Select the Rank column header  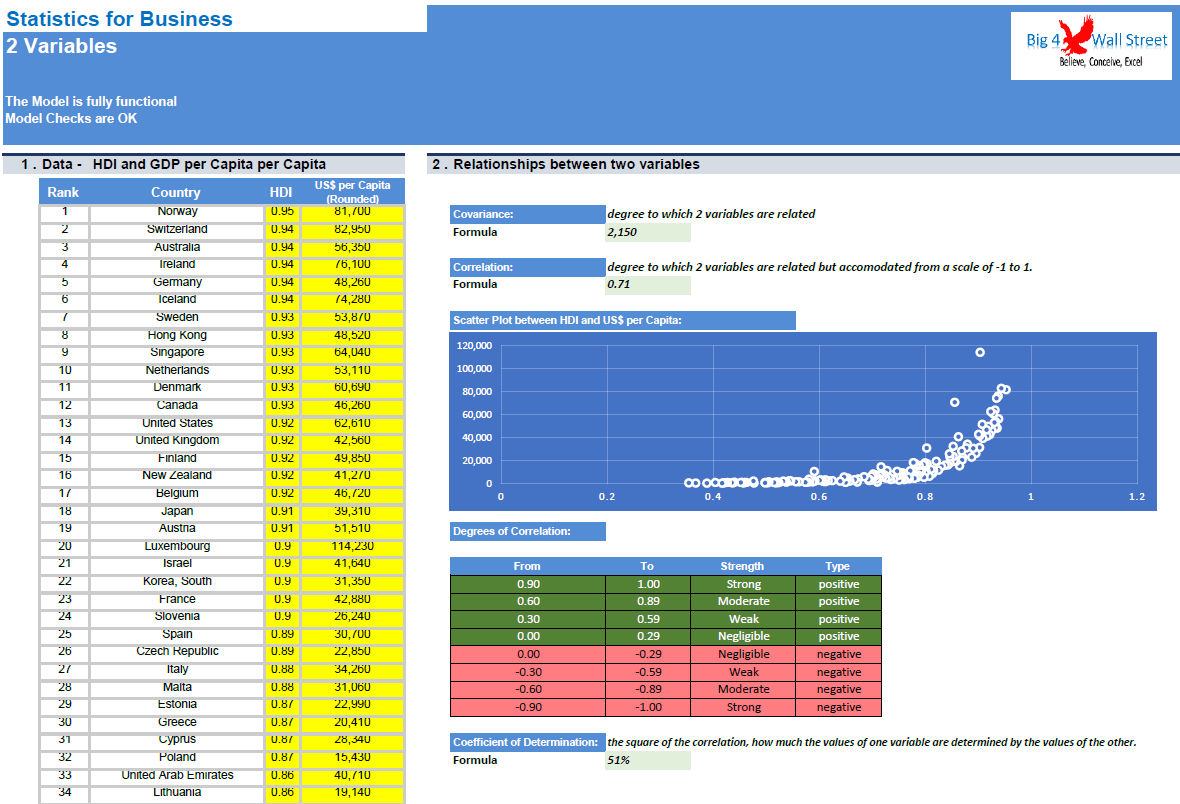[x=64, y=192]
